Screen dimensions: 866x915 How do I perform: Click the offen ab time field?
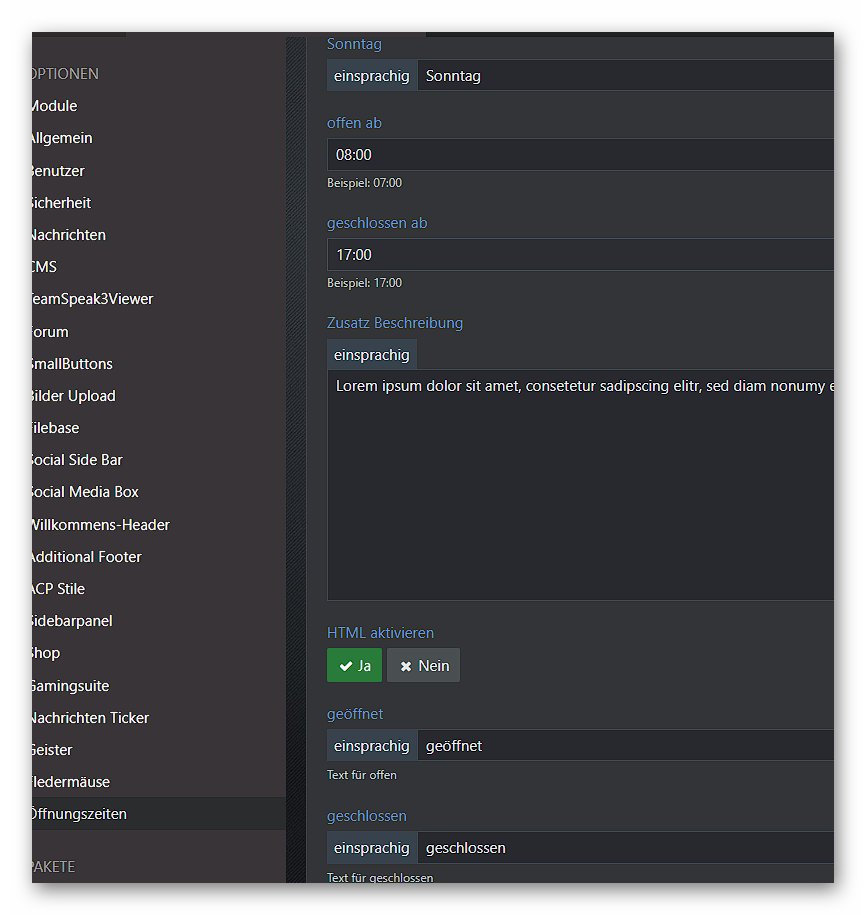[580, 155]
